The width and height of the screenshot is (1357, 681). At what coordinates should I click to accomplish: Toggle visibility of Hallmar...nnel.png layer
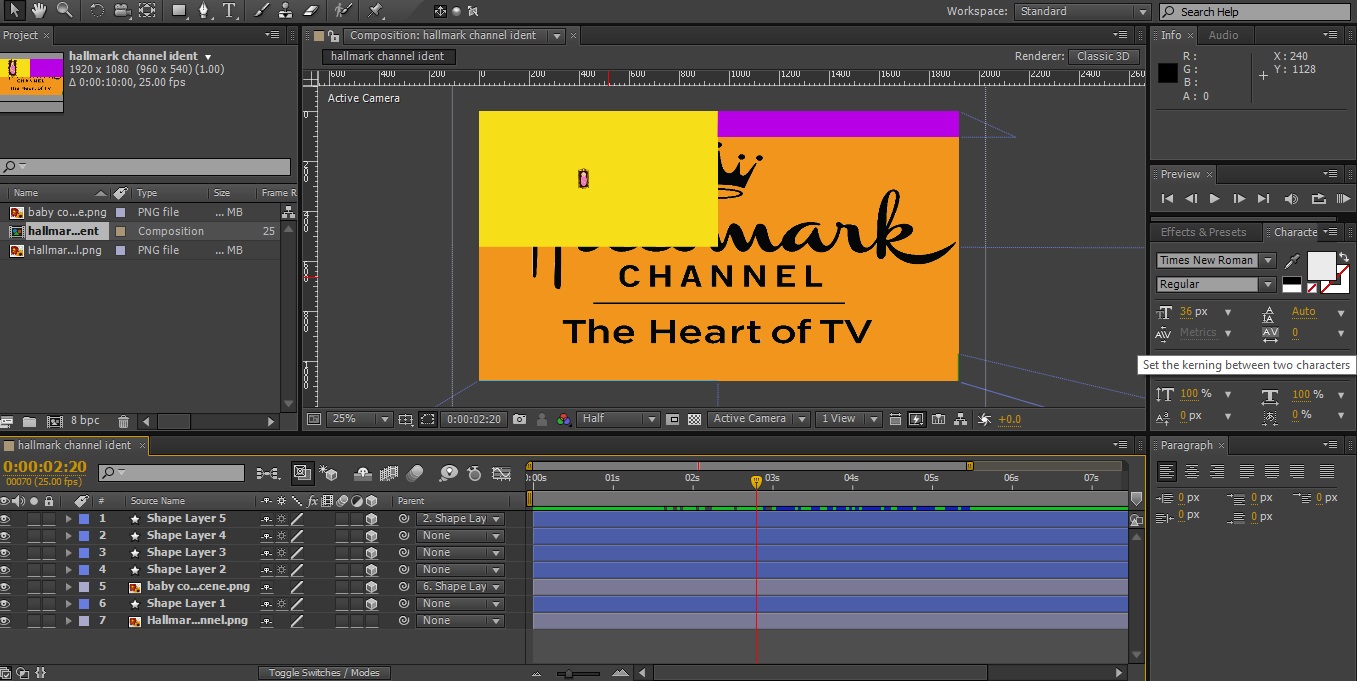[x=5, y=621]
